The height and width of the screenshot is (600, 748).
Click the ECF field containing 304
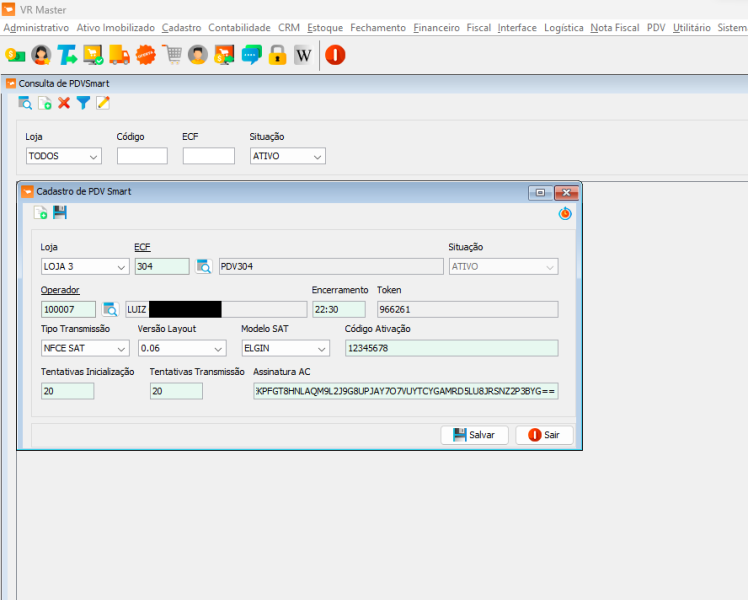point(162,266)
